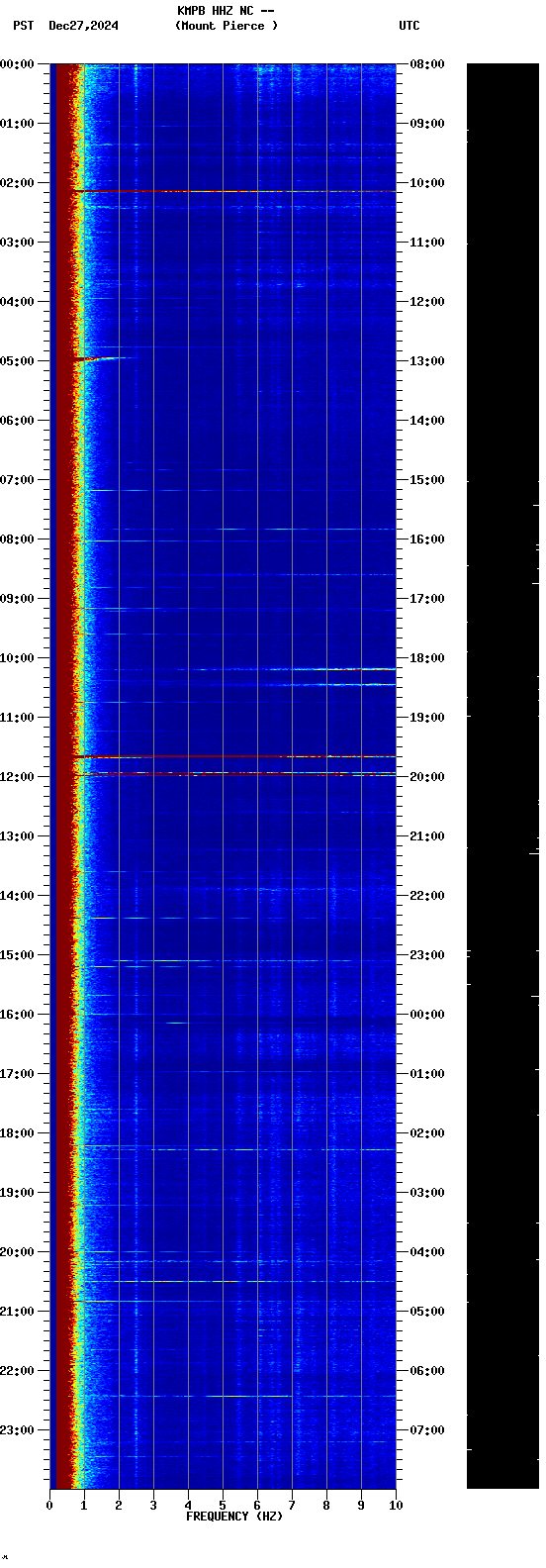Select the frequency axis tick label '8'
The image size is (546, 1568).
point(326,1506)
